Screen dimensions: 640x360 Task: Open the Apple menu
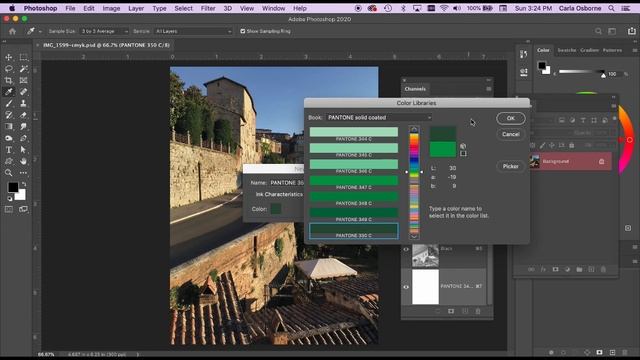coord(12,8)
